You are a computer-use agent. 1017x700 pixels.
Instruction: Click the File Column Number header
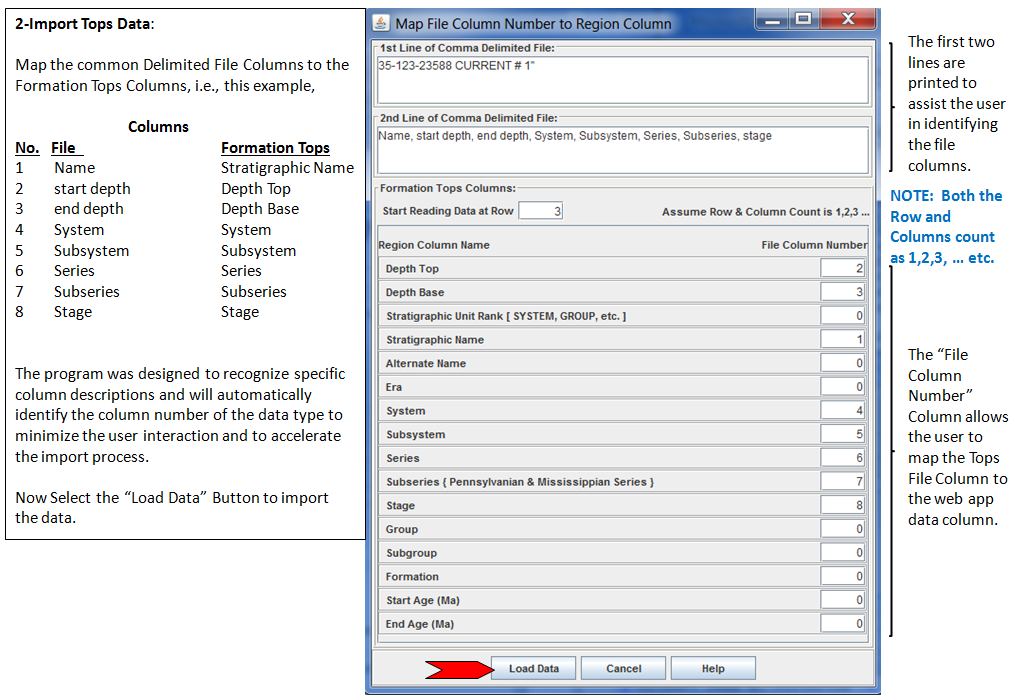[814, 245]
